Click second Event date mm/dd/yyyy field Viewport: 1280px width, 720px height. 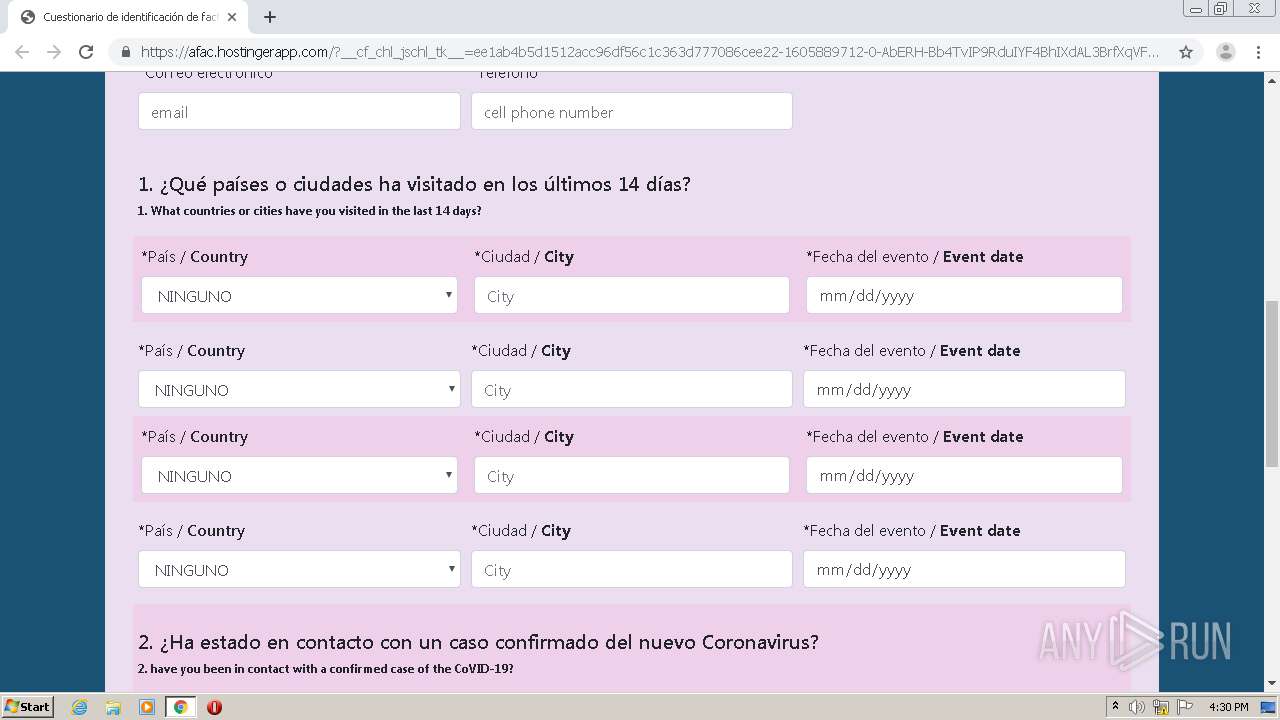(964, 389)
